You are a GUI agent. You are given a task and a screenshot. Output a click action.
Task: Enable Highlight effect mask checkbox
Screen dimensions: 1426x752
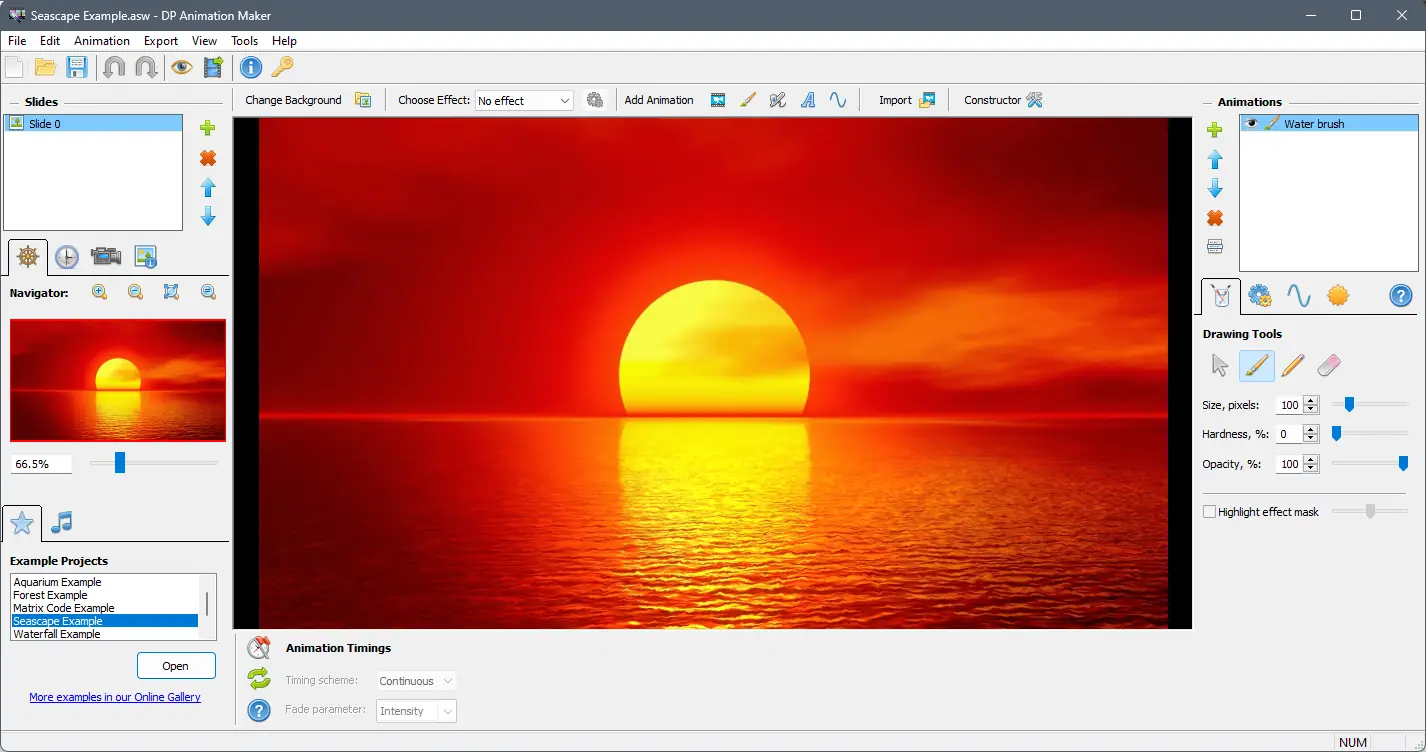(1209, 512)
